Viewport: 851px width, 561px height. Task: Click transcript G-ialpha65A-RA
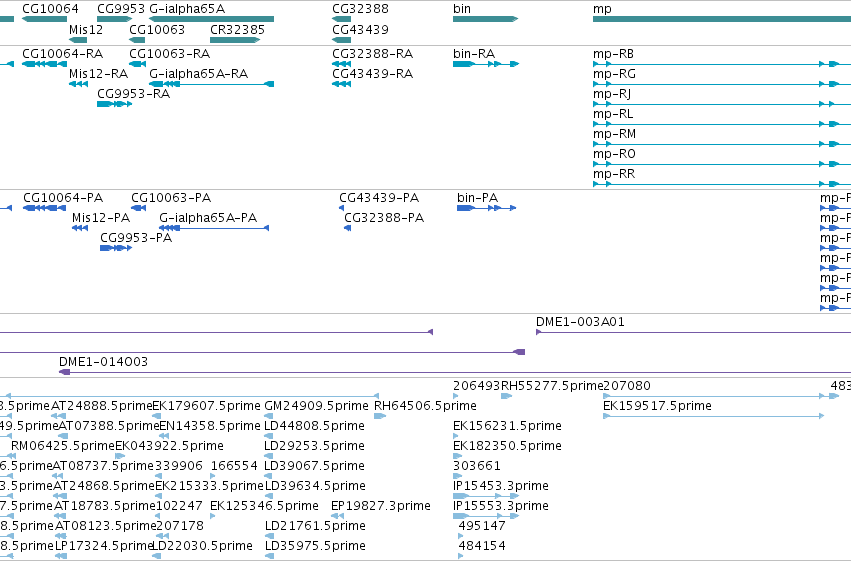tap(199, 74)
